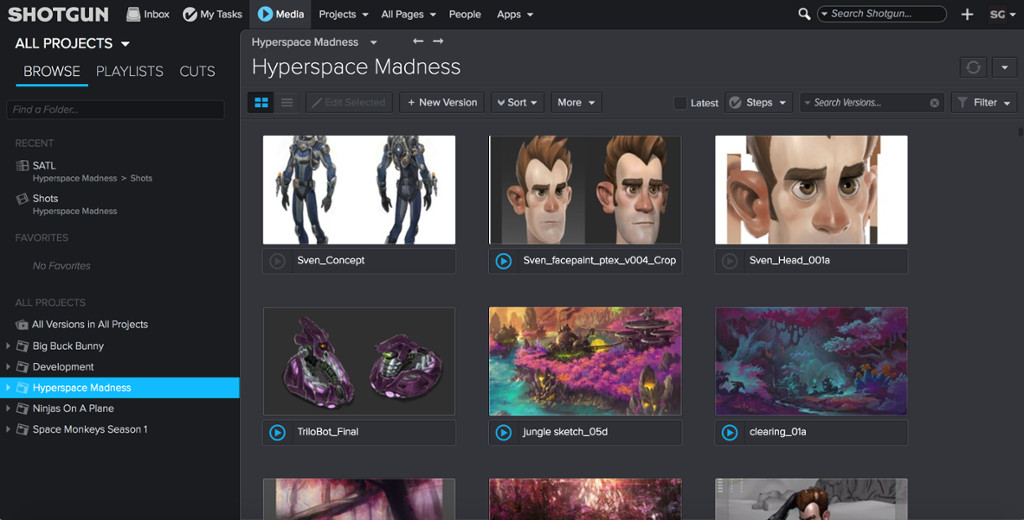Open My Tasks checkmark icon

190,14
